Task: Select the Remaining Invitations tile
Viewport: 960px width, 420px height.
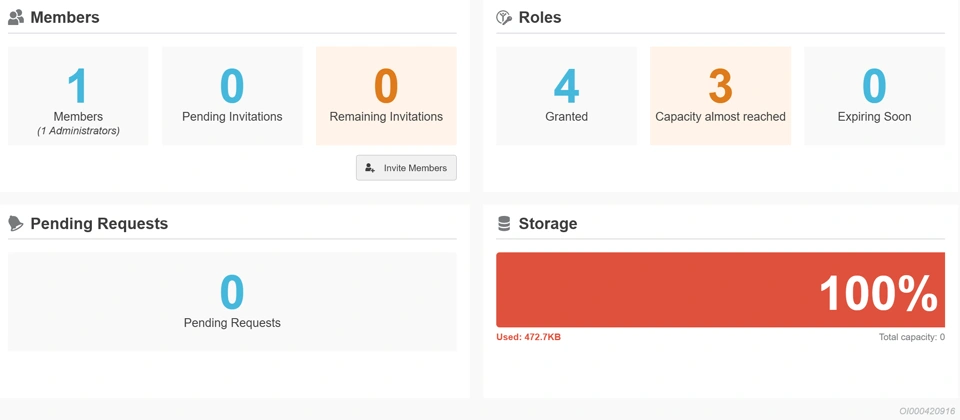Action: (x=386, y=96)
